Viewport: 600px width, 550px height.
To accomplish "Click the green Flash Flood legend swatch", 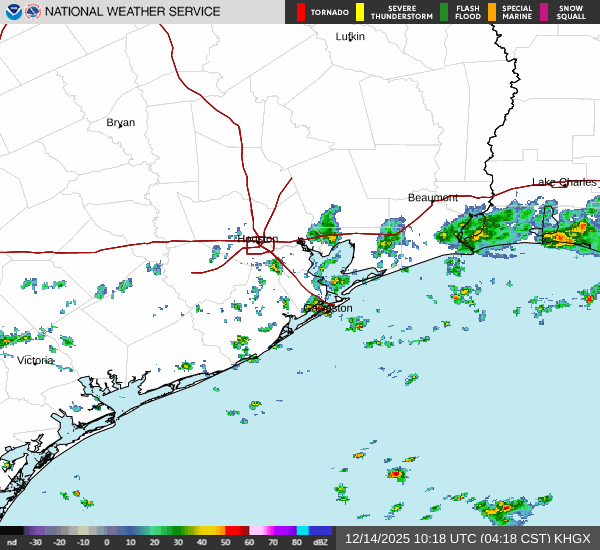I will 445,12.
